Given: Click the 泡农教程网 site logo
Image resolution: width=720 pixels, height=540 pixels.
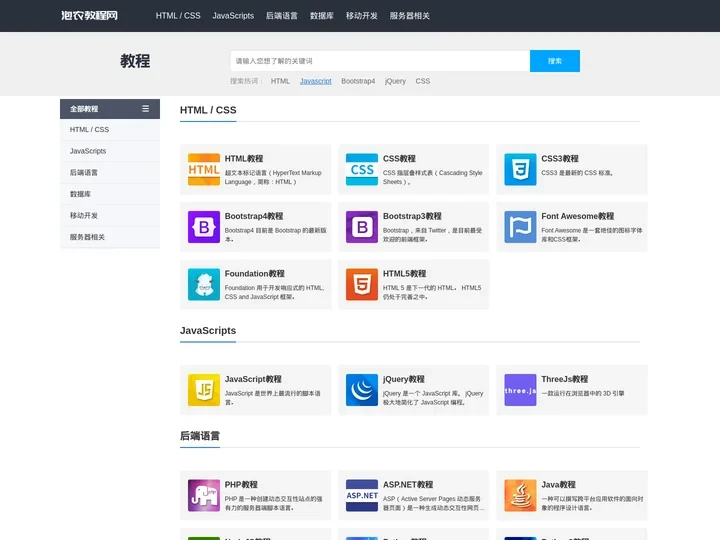Looking at the screenshot, I should click(90, 16).
